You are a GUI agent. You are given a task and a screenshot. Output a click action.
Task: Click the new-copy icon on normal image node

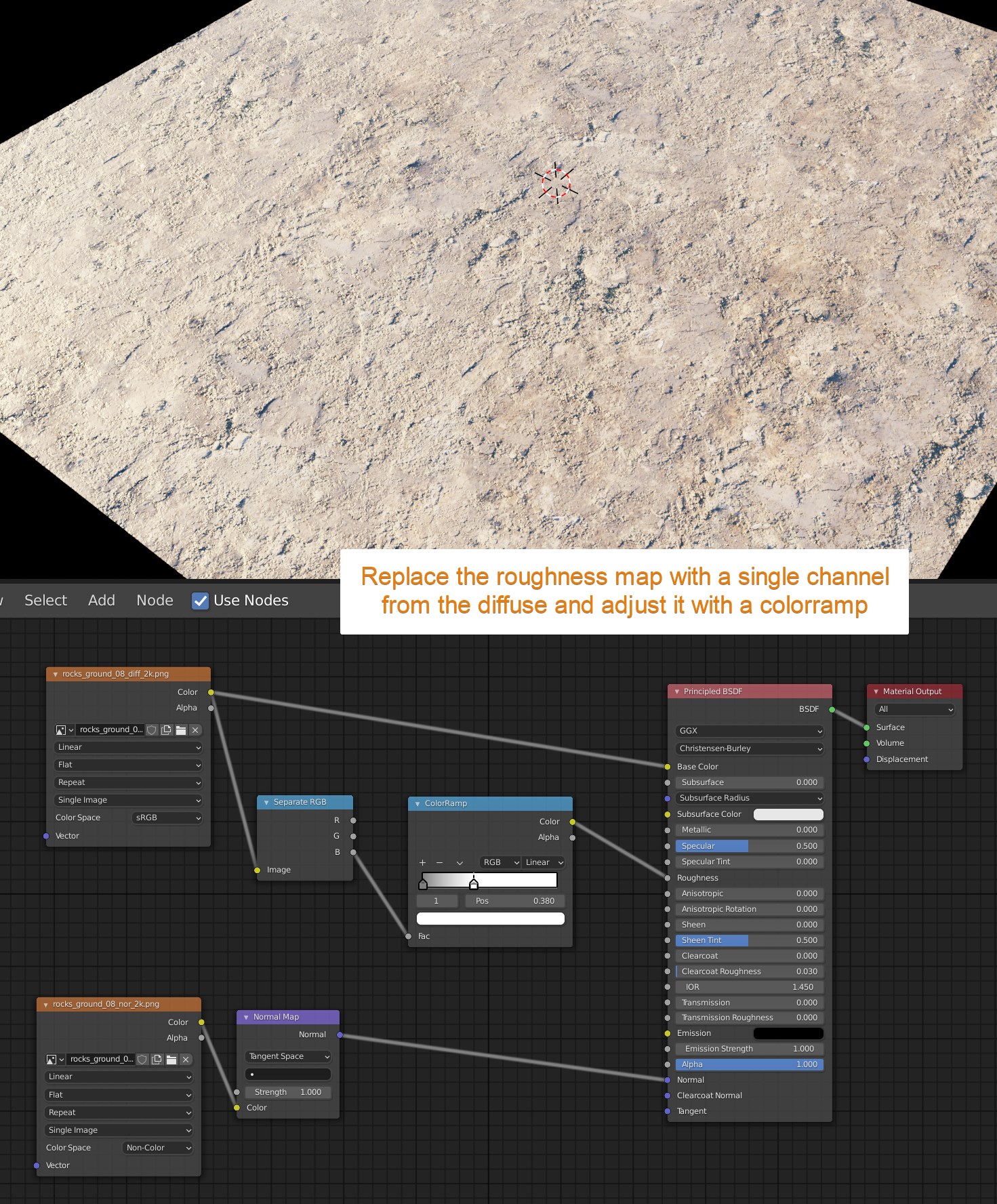click(x=157, y=1060)
